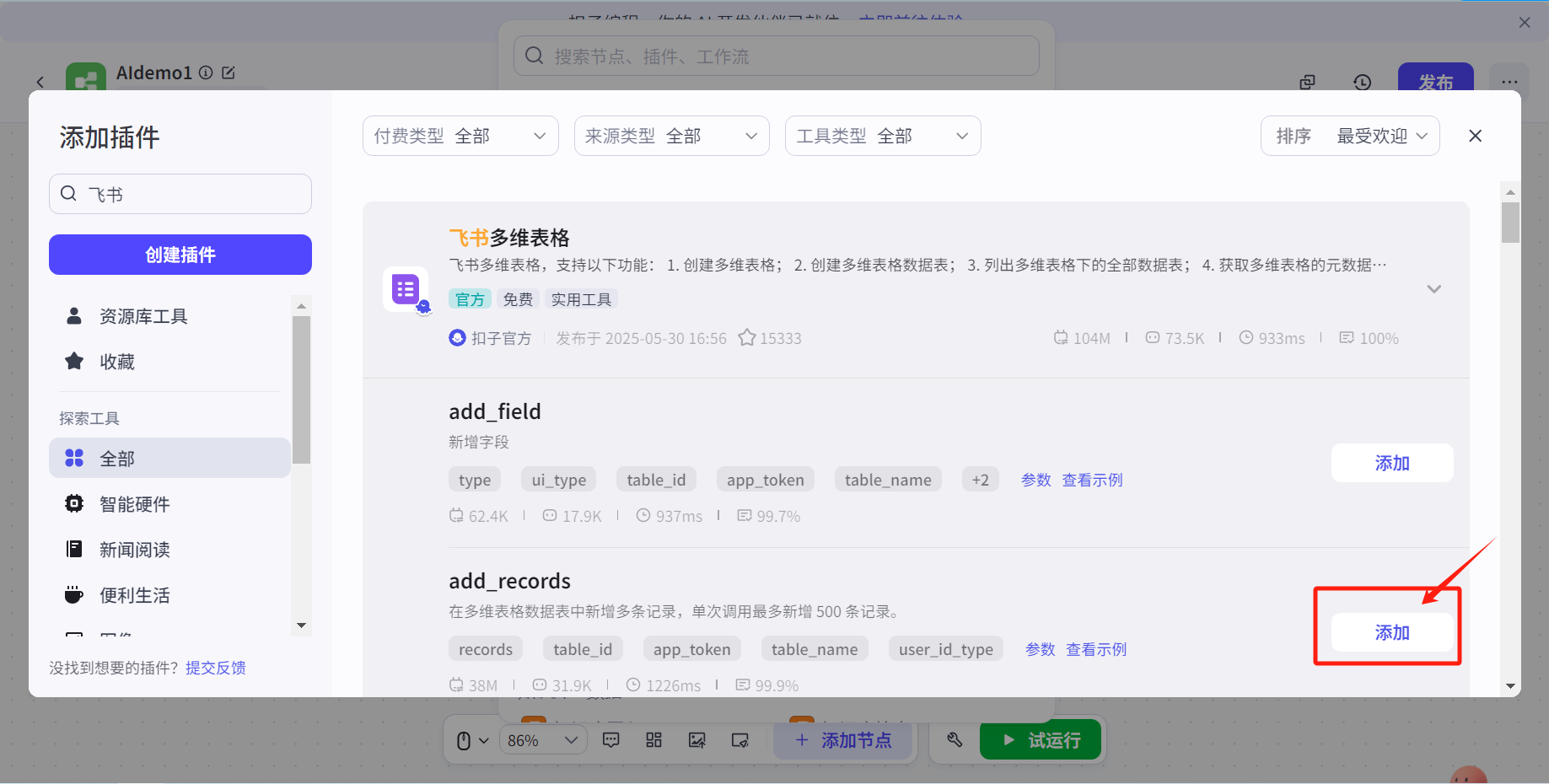The height and width of the screenshot is (784, 1549).
Task: Click the 飞书多维表格 plugin title
Action: pyautogui.click(x=509, y=238)
